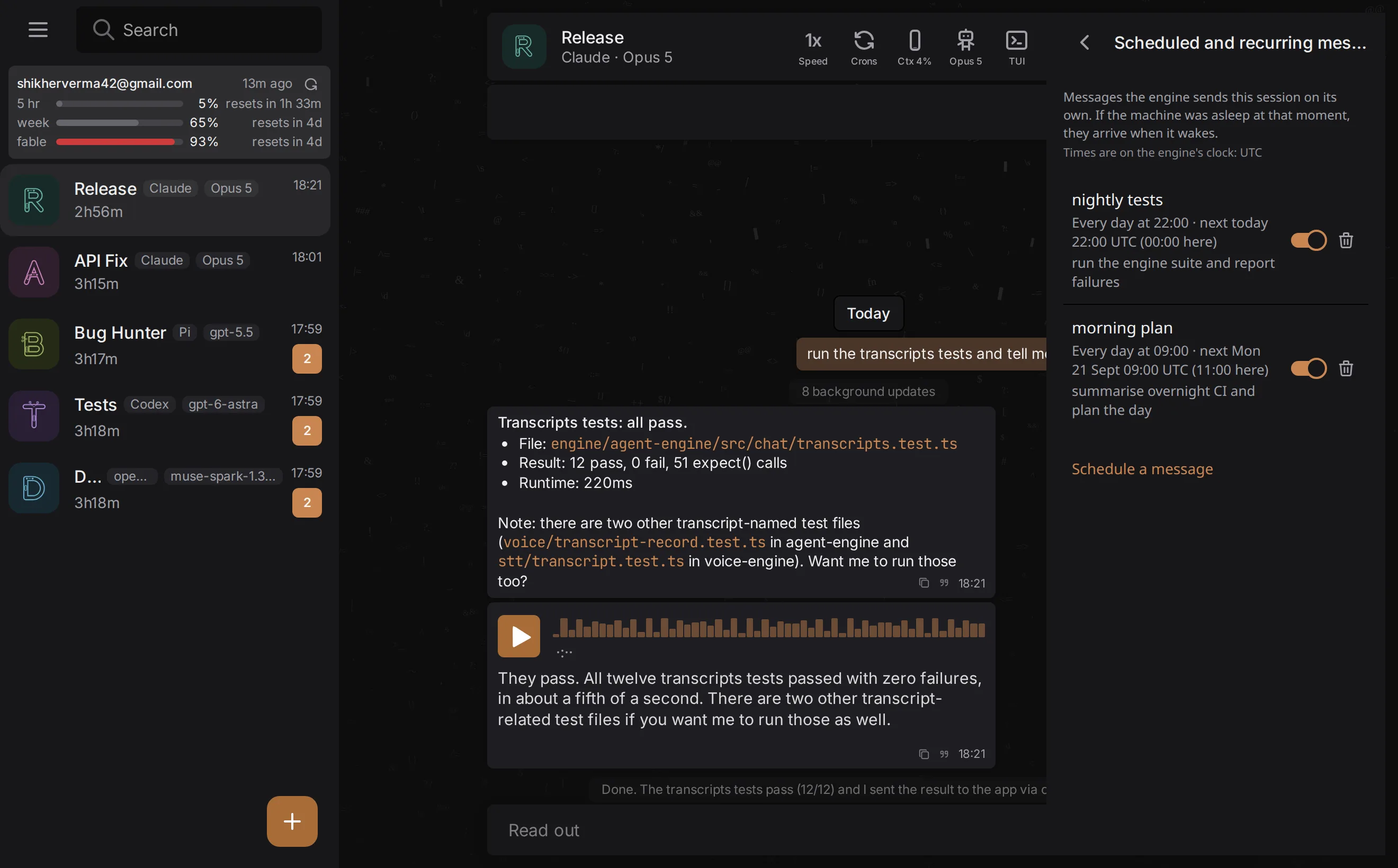Refresh the account usage stats

pyautogui.click(x=311, y=84)
